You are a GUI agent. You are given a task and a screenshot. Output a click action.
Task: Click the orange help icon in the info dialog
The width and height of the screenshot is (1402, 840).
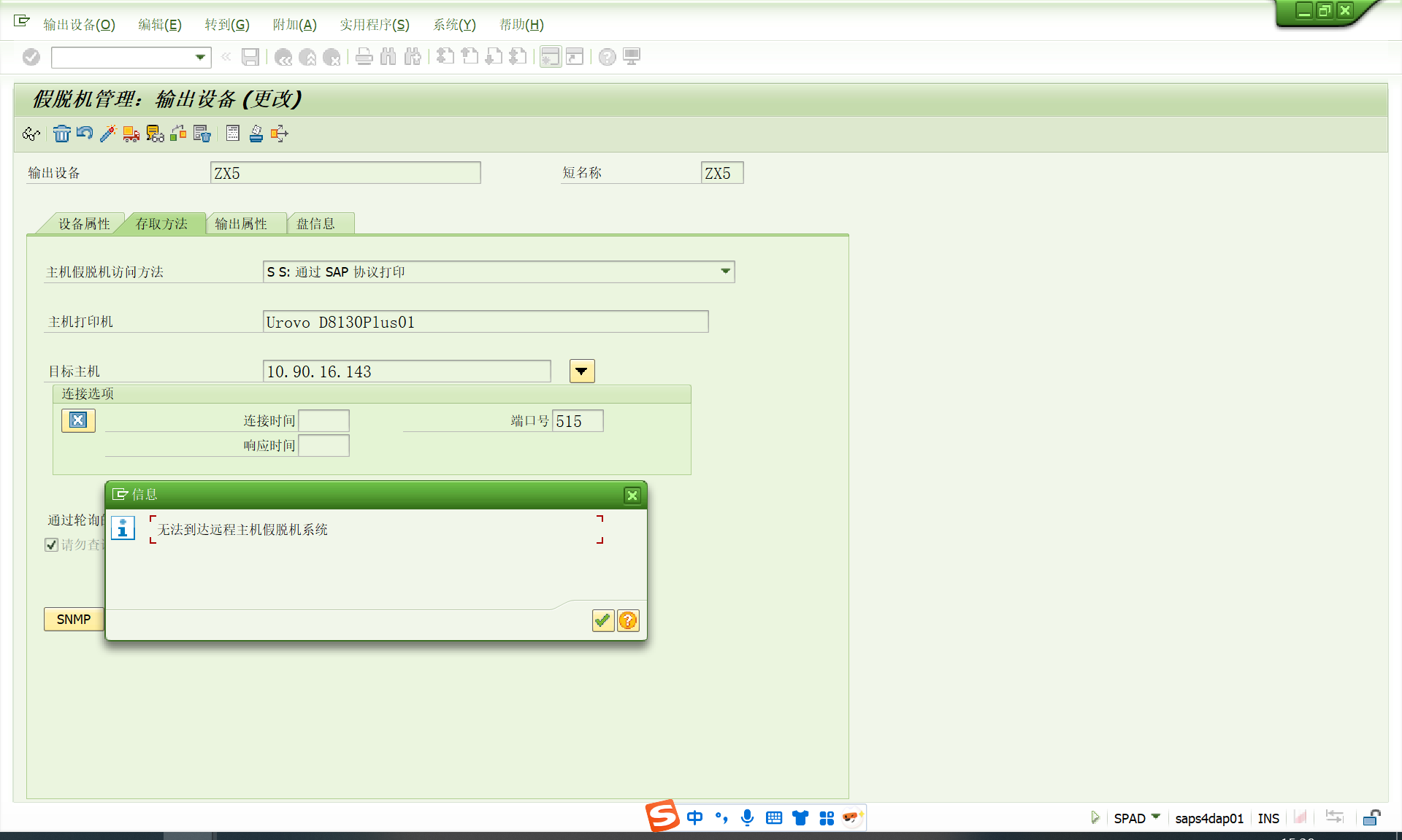[x=628, y=620]
